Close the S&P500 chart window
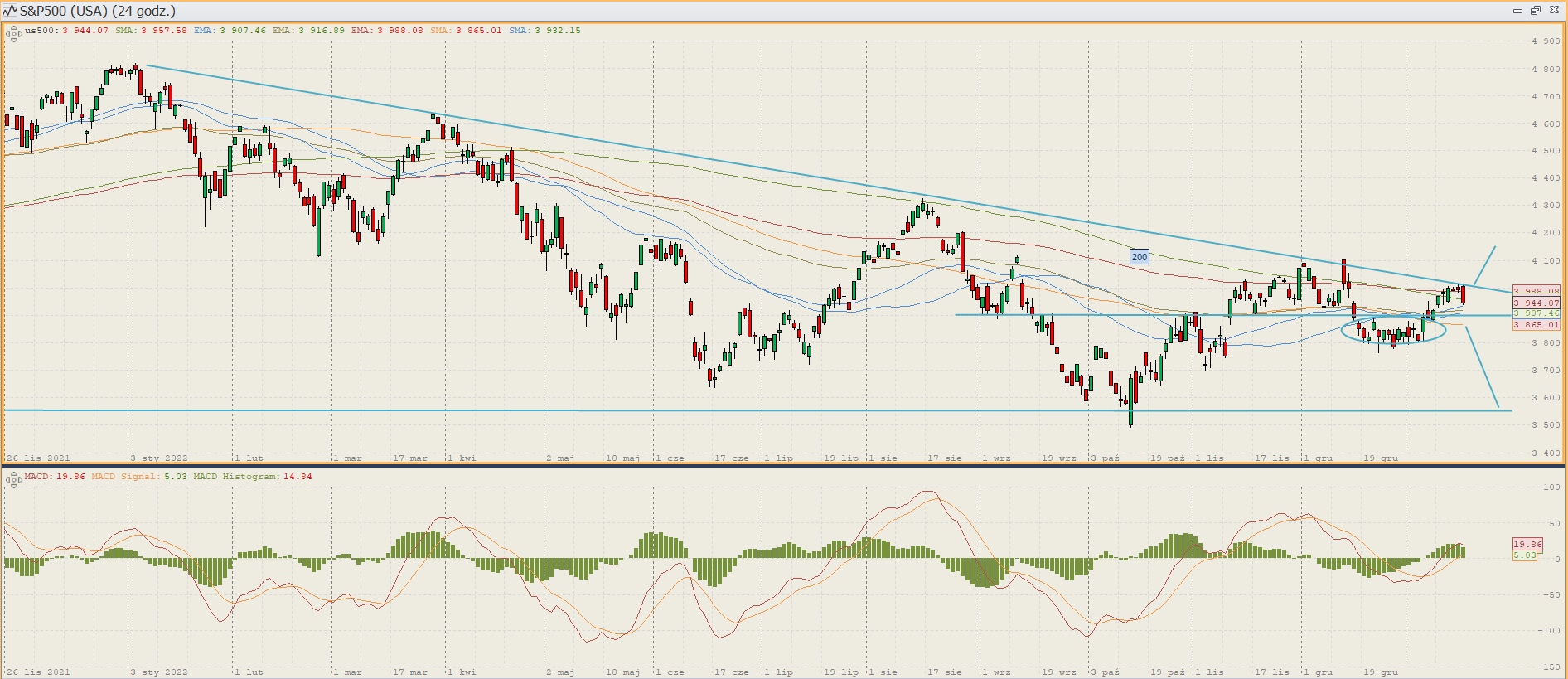This screenshot has height=679, width=1568. point(1554,11)
